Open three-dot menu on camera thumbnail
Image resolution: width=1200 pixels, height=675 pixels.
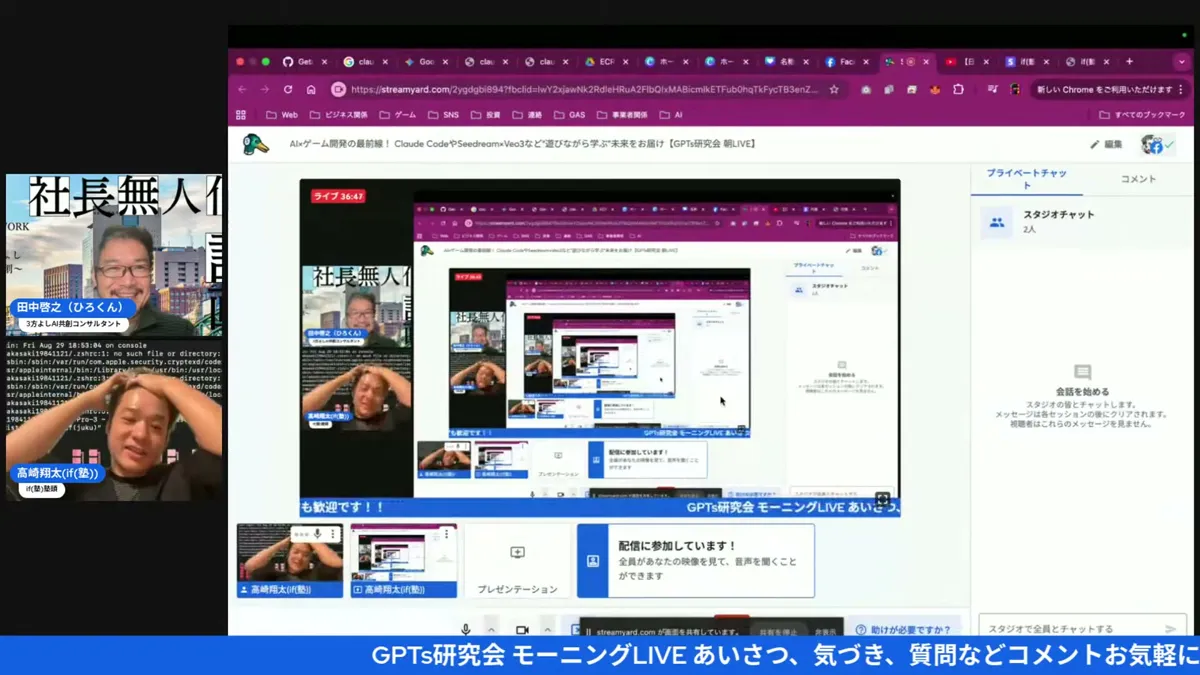point(333,534)
